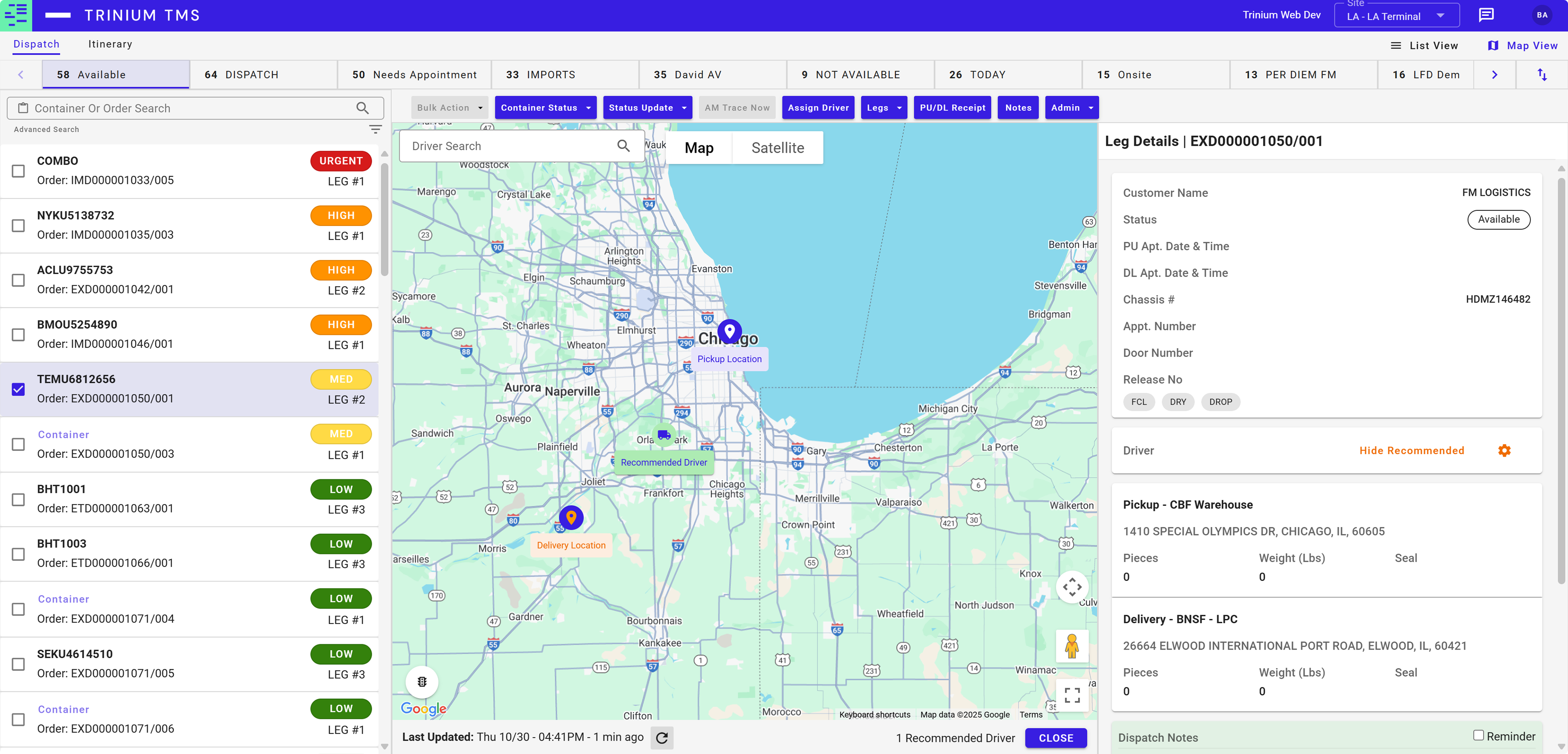Click the sort arrows icon beside tabs
Screen dimensions: 1568x754
click(x=1542, y=75)
